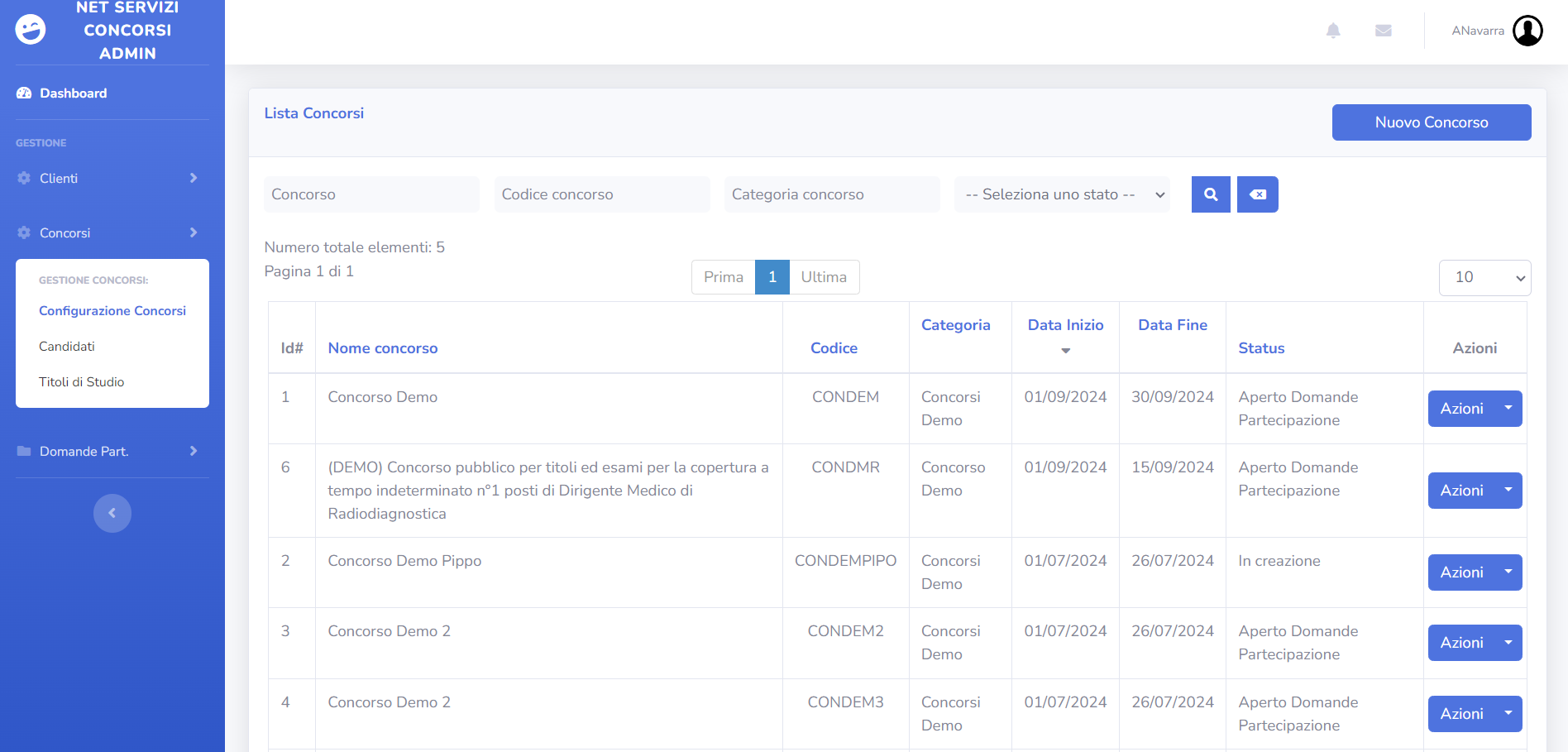
Task: Sort by Categoria column
Action: click(x=956, y=325)
